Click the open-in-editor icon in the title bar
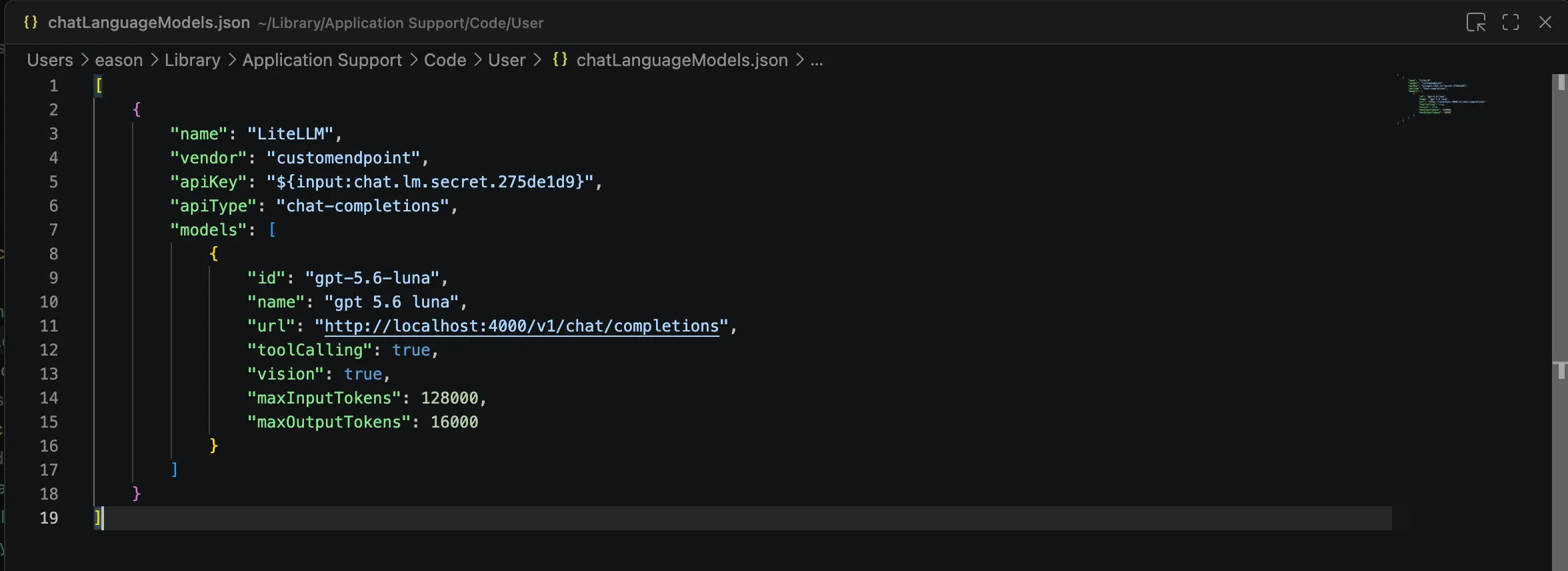This screenshot has width=1568, height=571. coord(1476,23)
